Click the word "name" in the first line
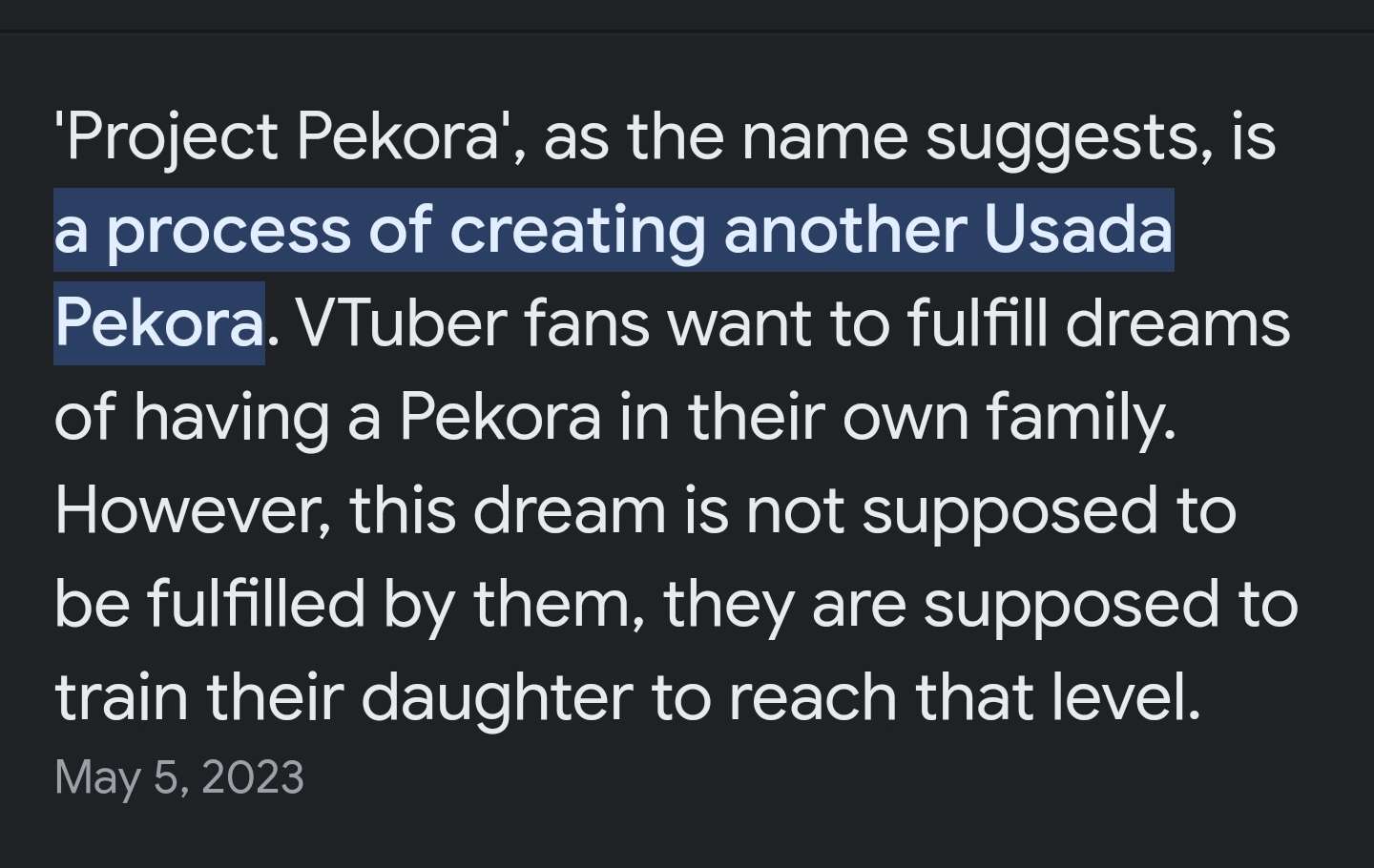The width and height of the screenshot is (1374, 868). point(824,137)
